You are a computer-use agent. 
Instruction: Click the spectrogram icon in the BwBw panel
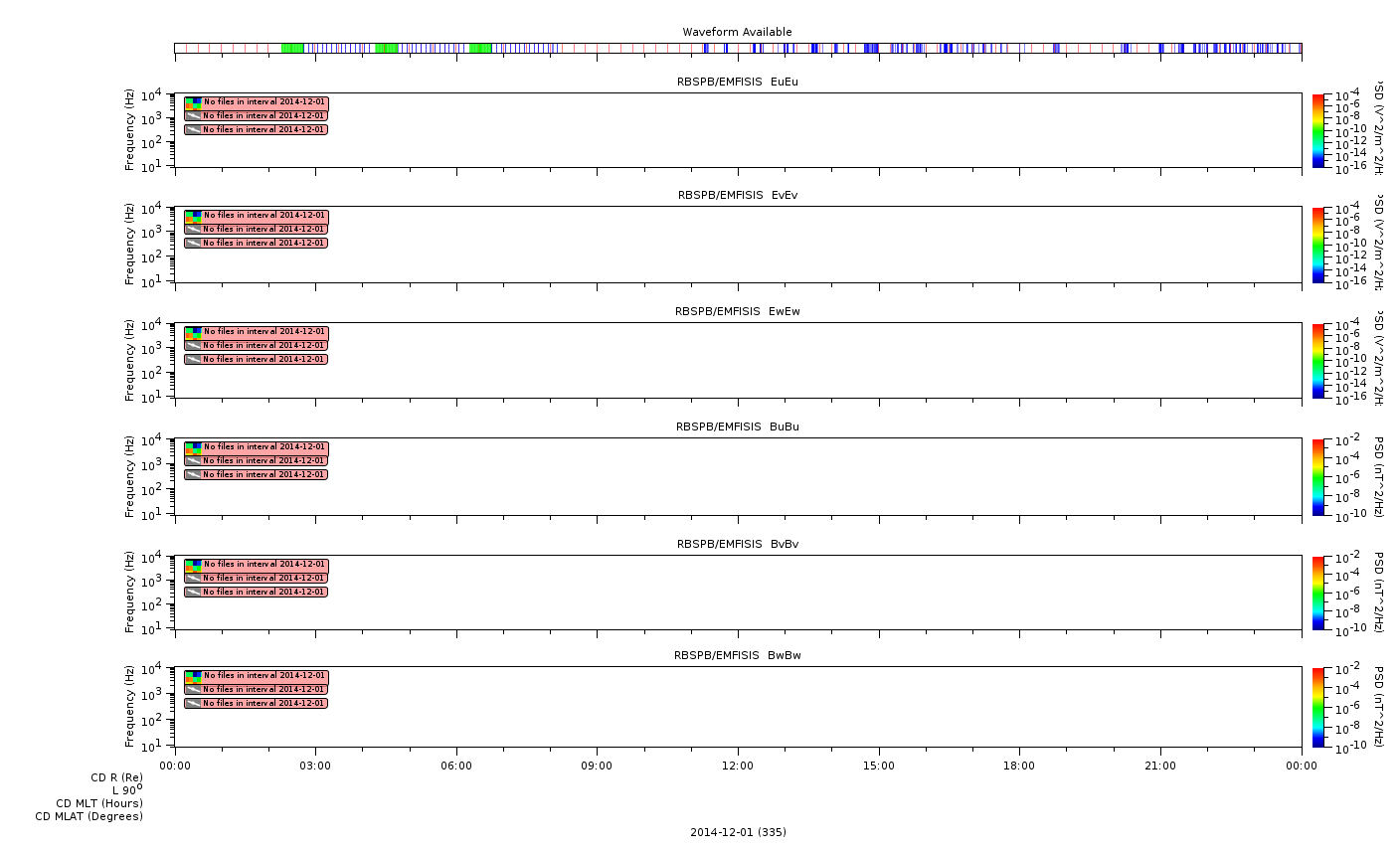point(193,676)
